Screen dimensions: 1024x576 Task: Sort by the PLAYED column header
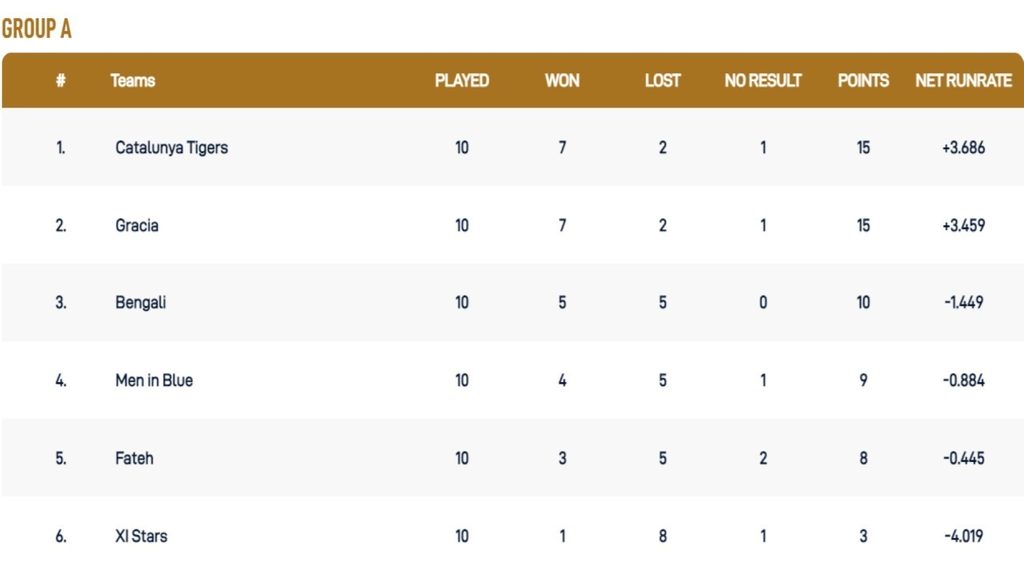pos(462,81)
